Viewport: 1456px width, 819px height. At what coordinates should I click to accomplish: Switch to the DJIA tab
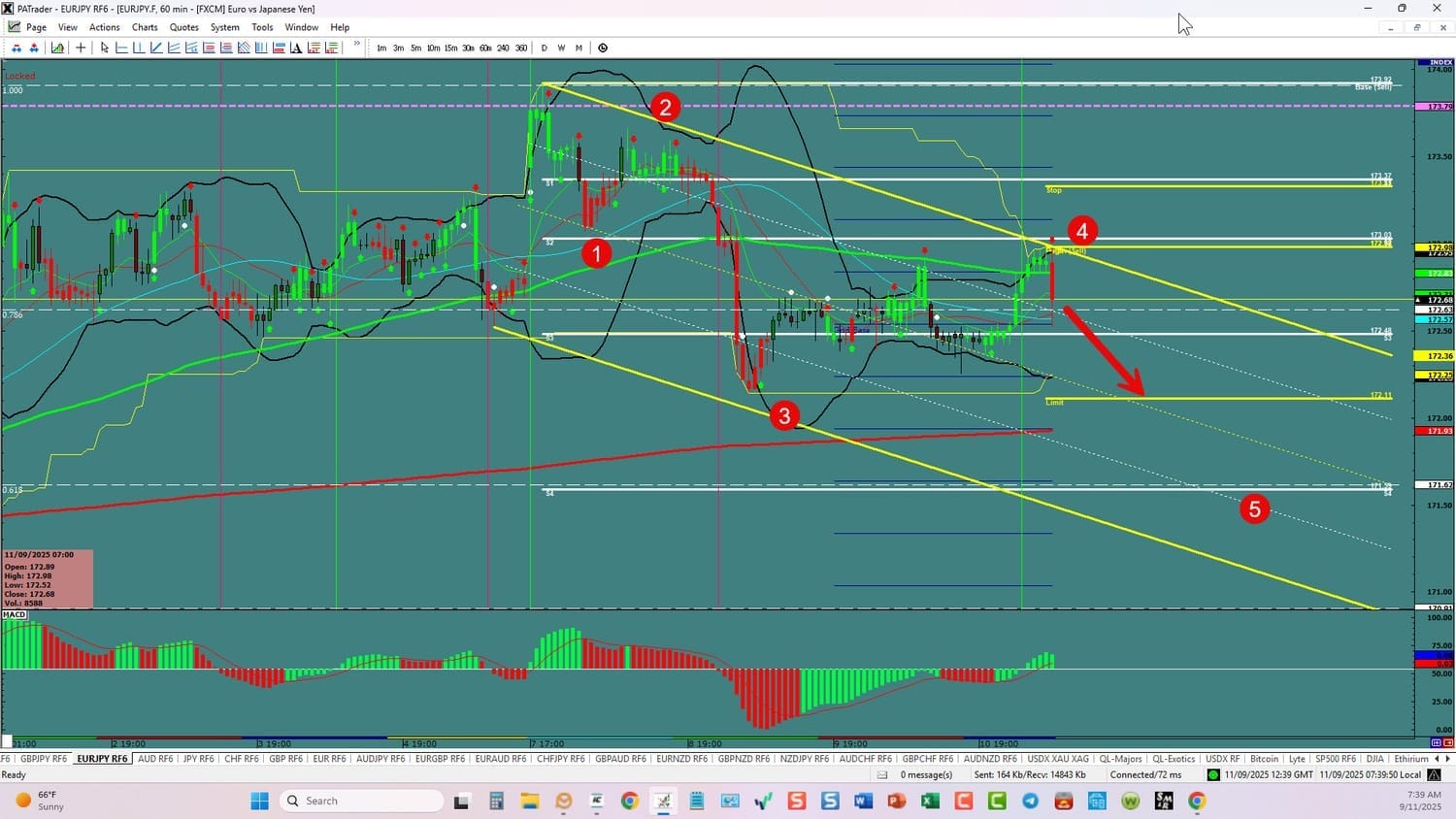[x=1374, y=759]
